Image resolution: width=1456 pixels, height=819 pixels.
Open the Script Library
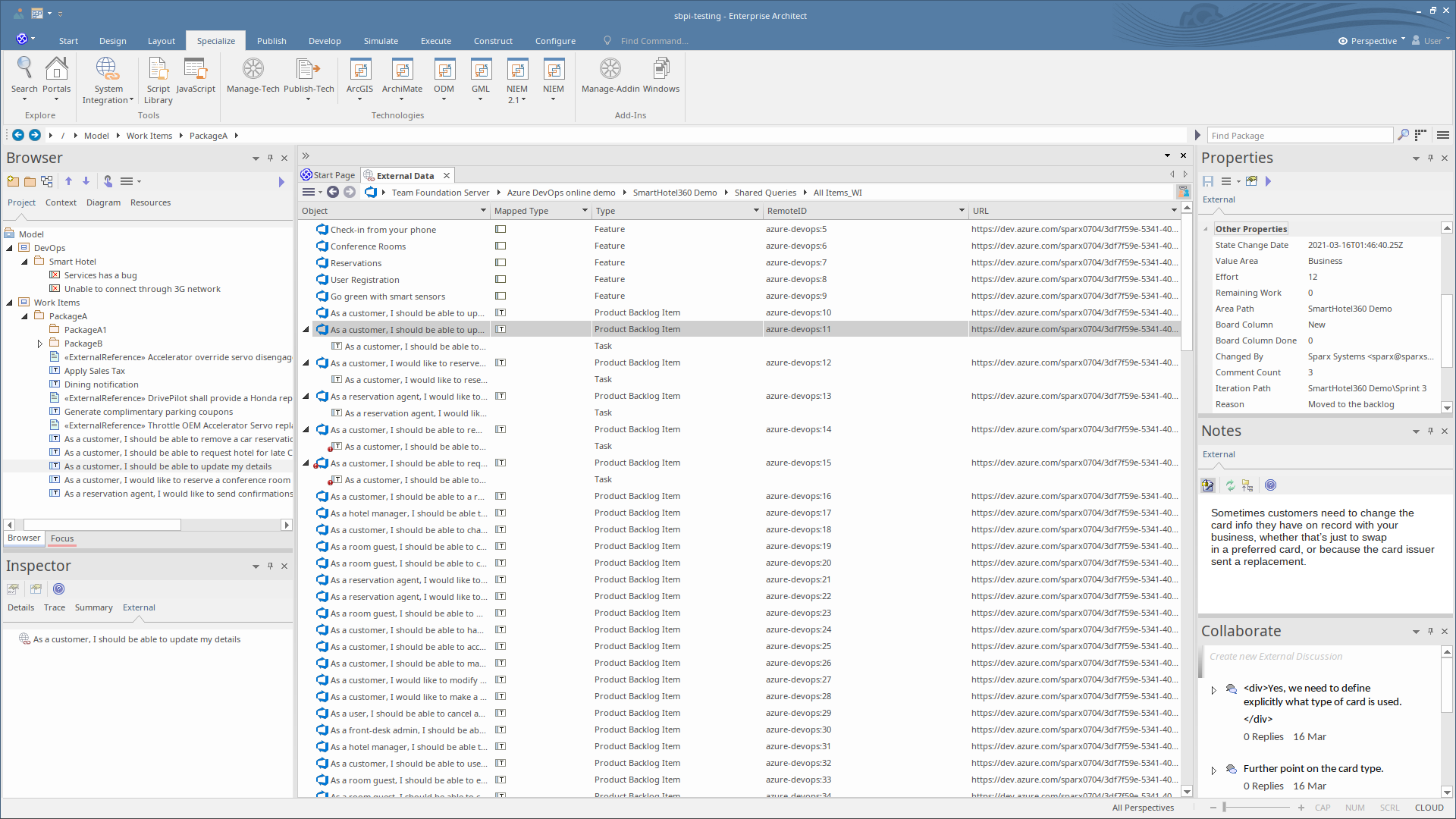(x=158, y=80)
